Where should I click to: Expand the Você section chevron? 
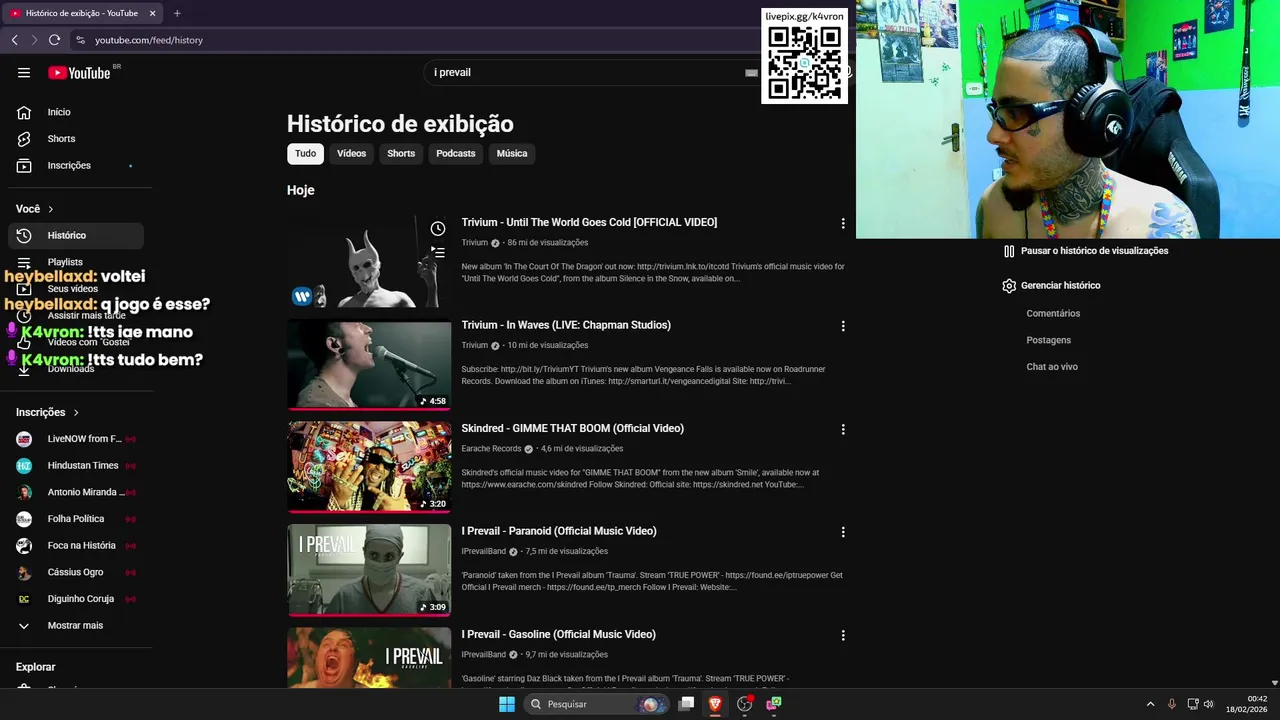51,209
